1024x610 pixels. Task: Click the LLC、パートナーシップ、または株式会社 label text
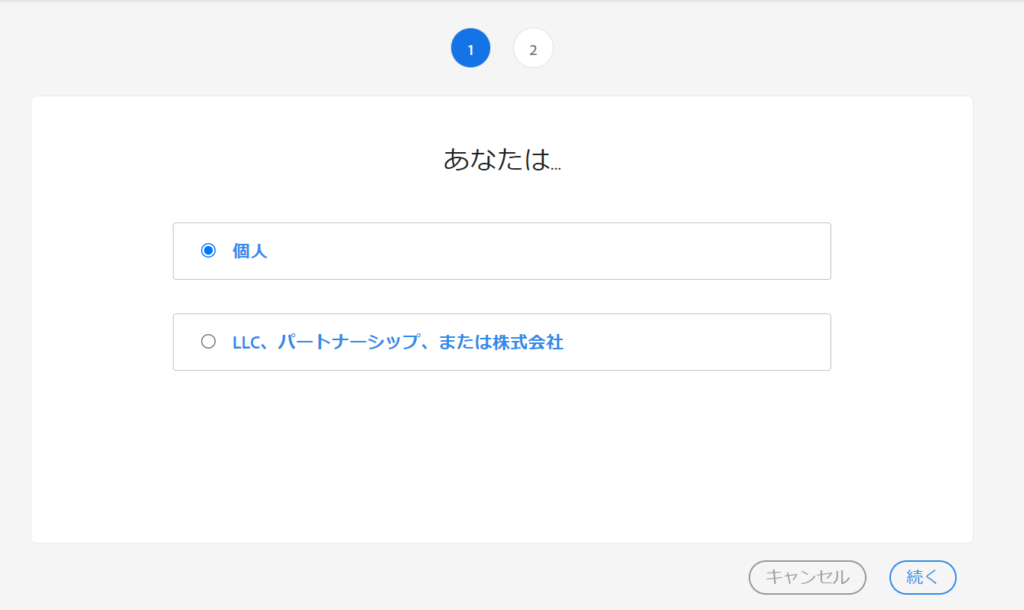pos(397,342)
